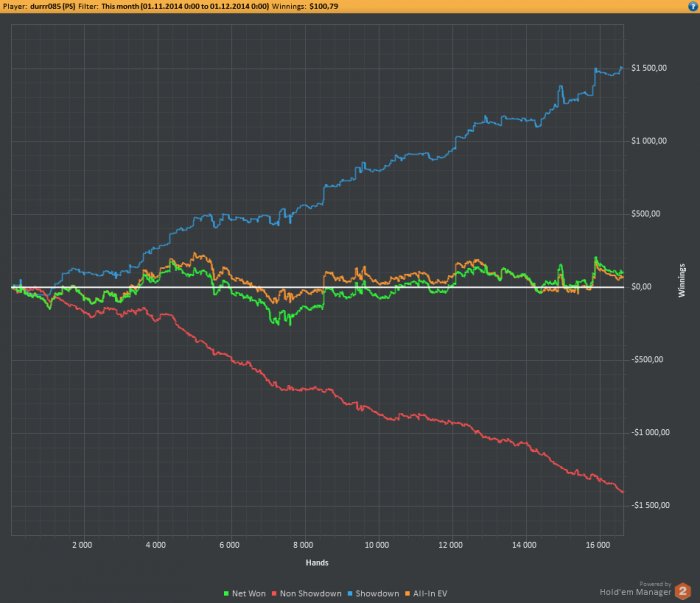This screenshot has width=700, height=603.
Task: Click the $0,00 y-axis label
Action: (x=641, y=287)
